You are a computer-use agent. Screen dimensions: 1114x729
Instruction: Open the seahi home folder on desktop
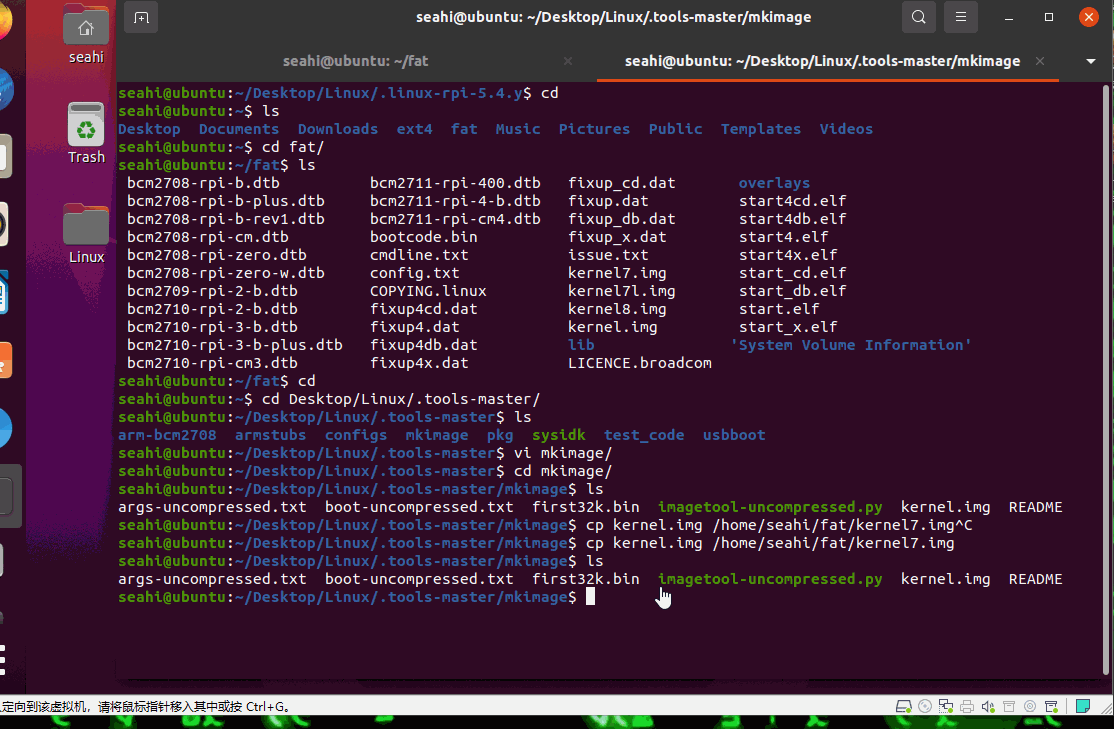[86, 33]
